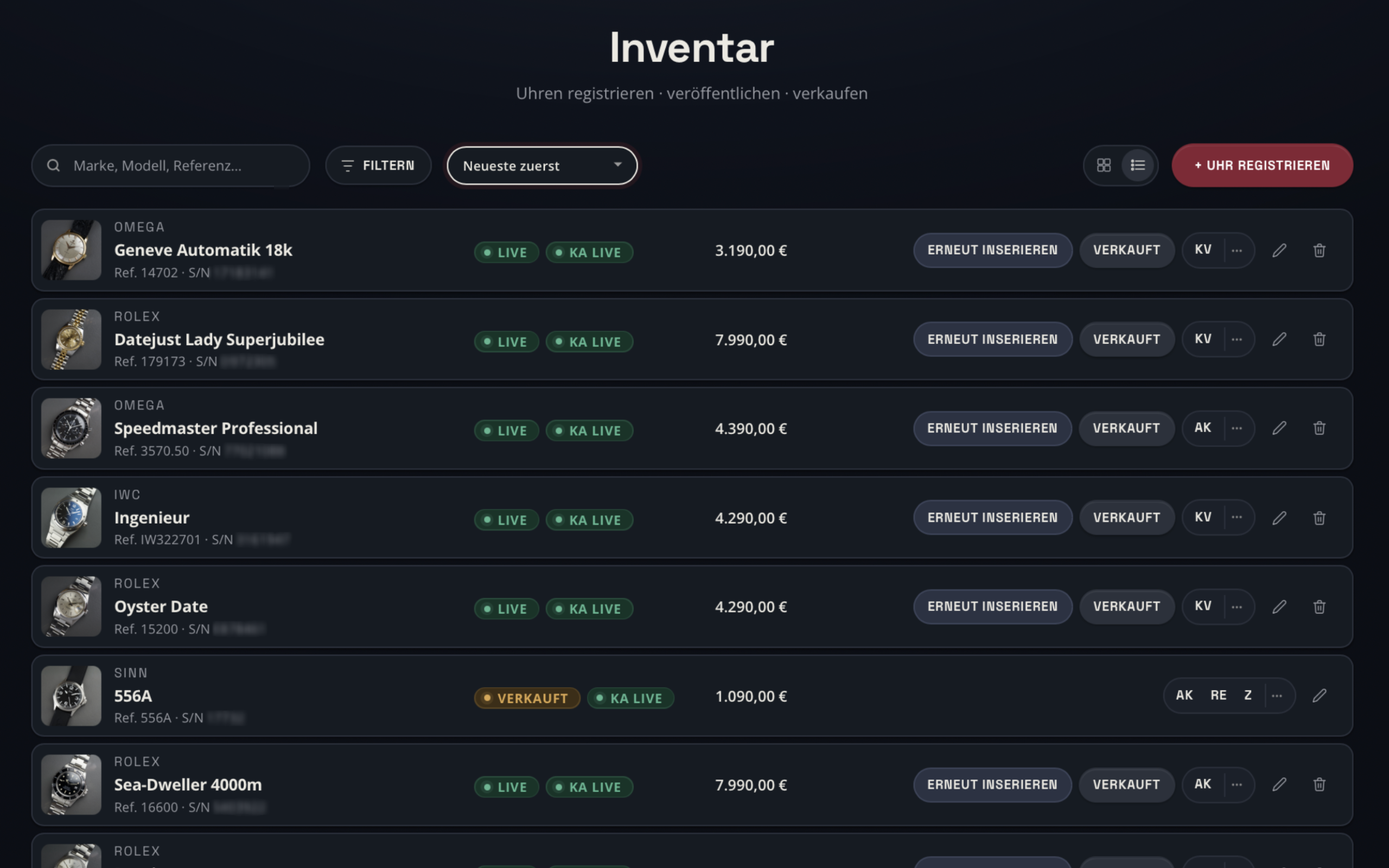Switch to list view layout
The height and width of the screenshot is (868, 1389).
(x=1138, y=165)
